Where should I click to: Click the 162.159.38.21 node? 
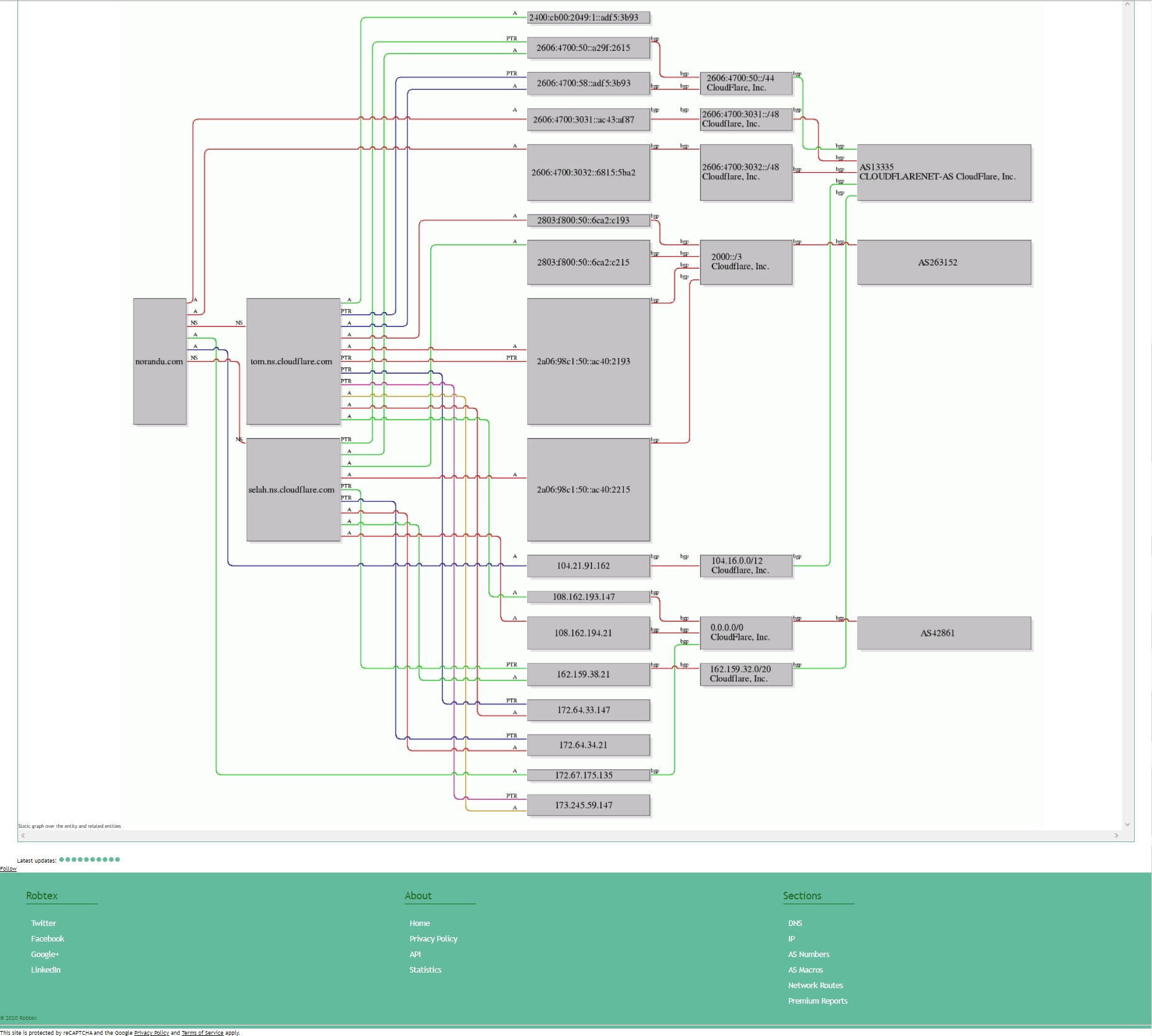click(x=589, y=674)
